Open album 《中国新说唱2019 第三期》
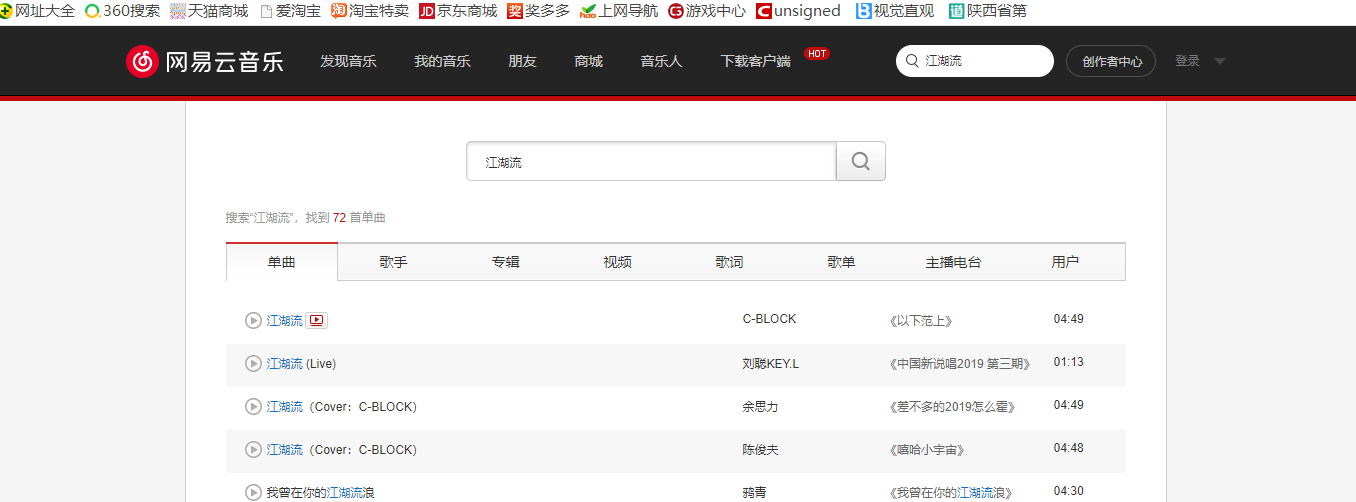The height and width of the screenshot is (502, 1356). (x=960, y=363)
